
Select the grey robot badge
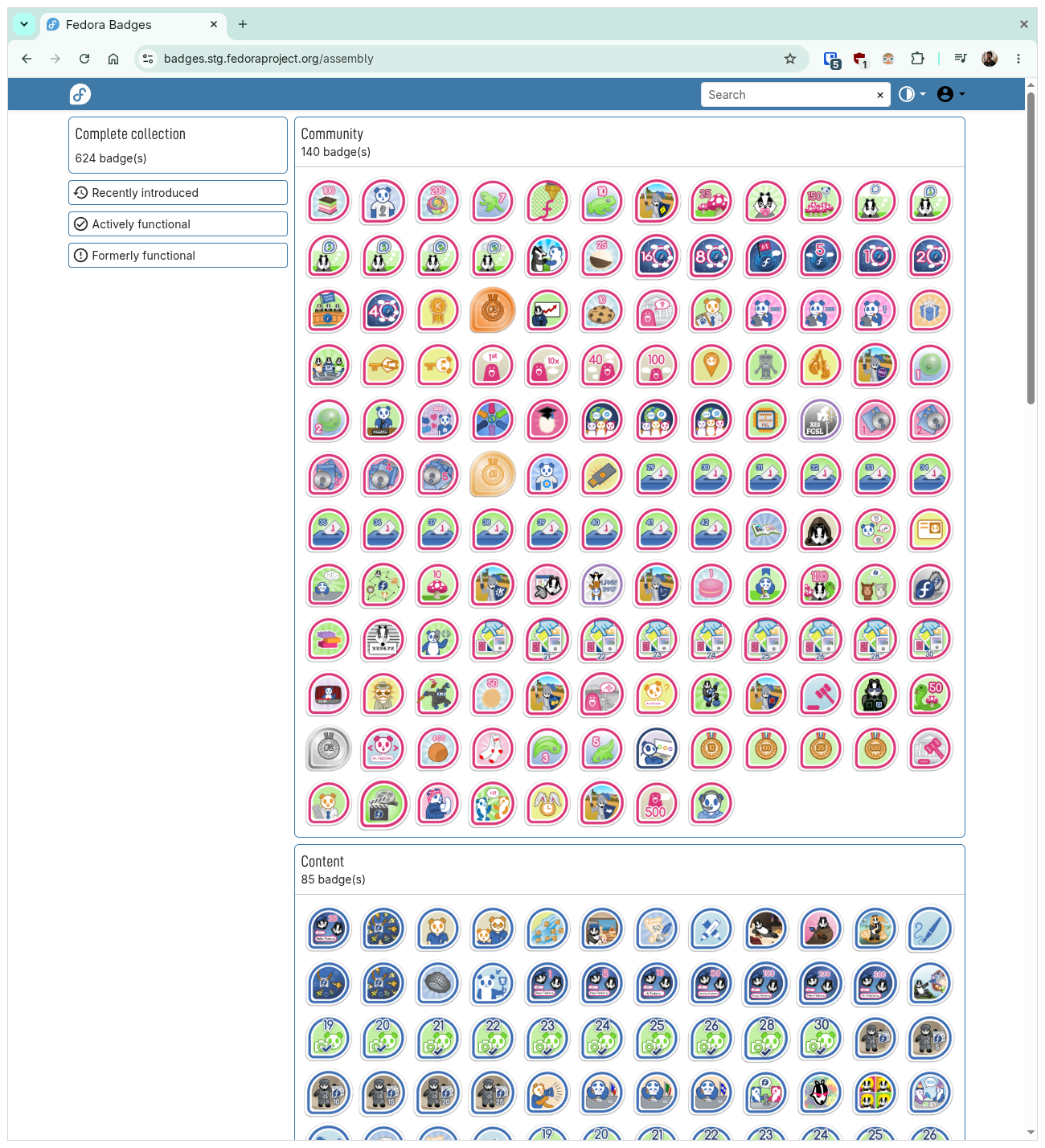(x=766, y=365)
